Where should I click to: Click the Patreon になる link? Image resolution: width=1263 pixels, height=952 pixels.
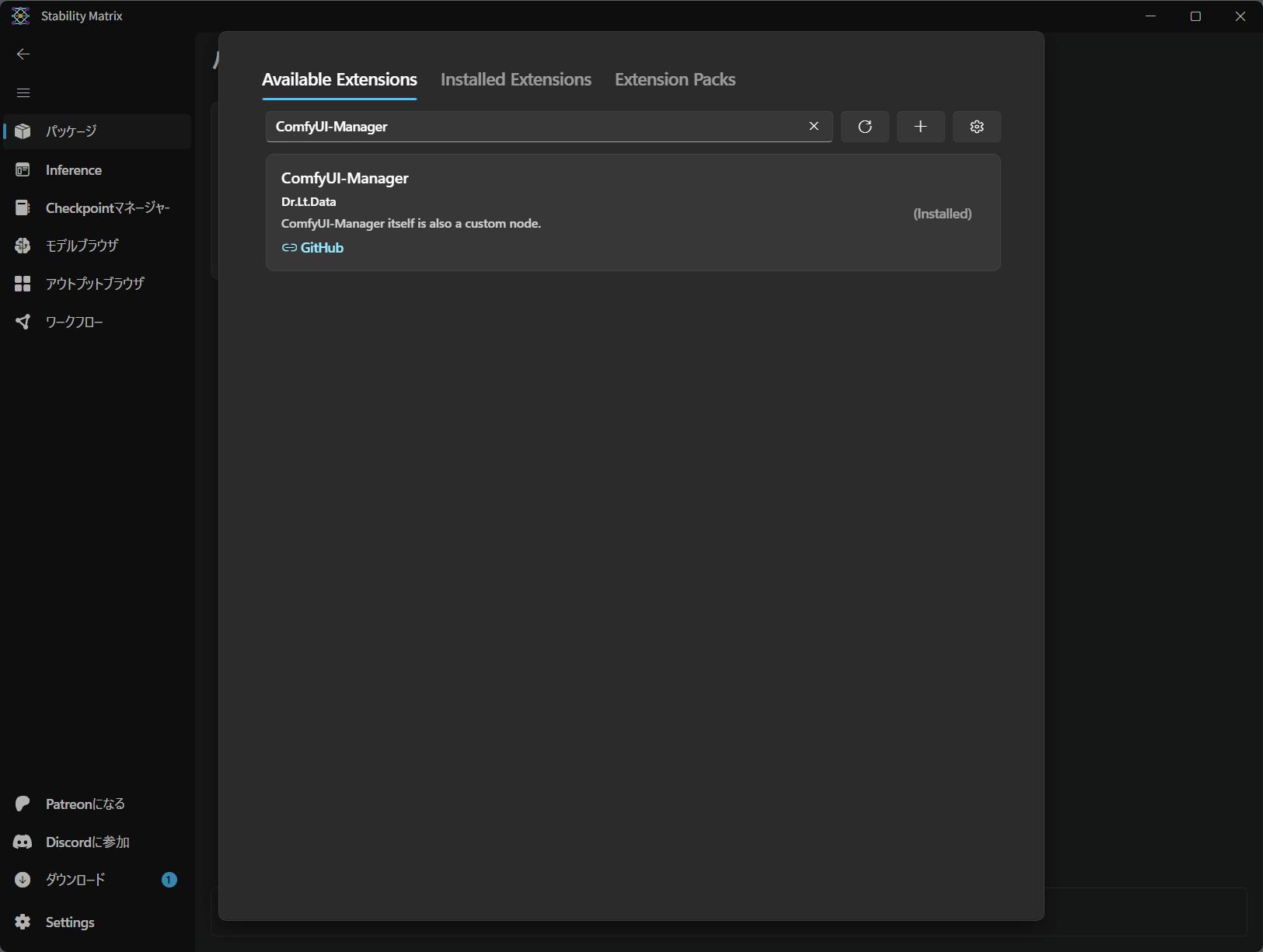(85, 804)
